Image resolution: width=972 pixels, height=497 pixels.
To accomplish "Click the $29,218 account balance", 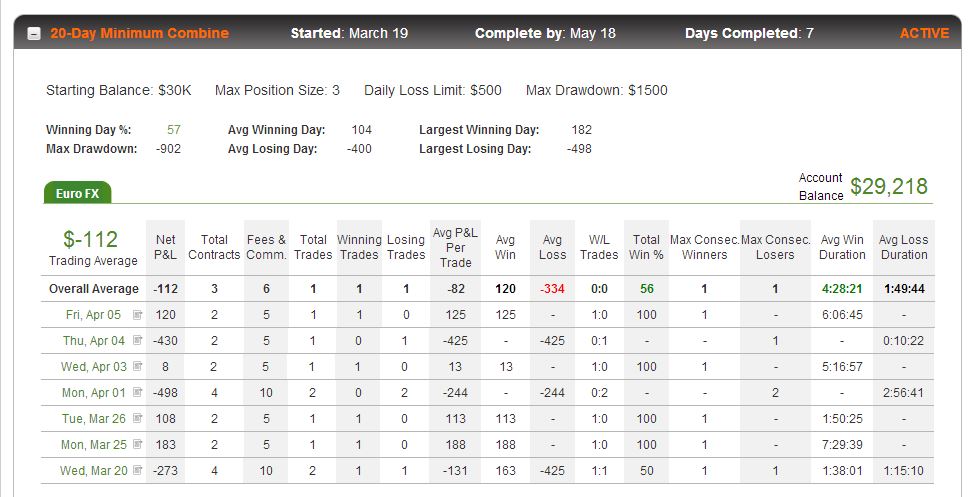I will point(888,187).
